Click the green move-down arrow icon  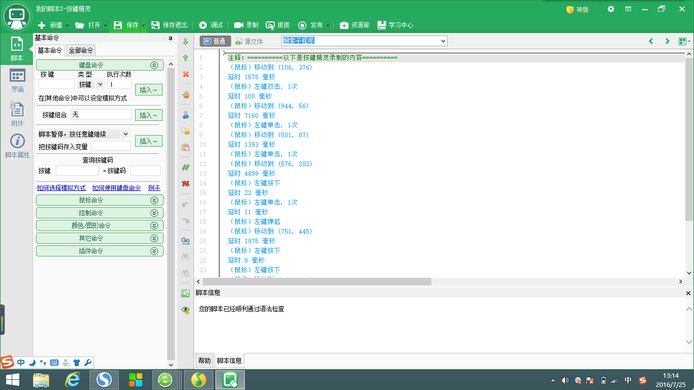[185, 42]
